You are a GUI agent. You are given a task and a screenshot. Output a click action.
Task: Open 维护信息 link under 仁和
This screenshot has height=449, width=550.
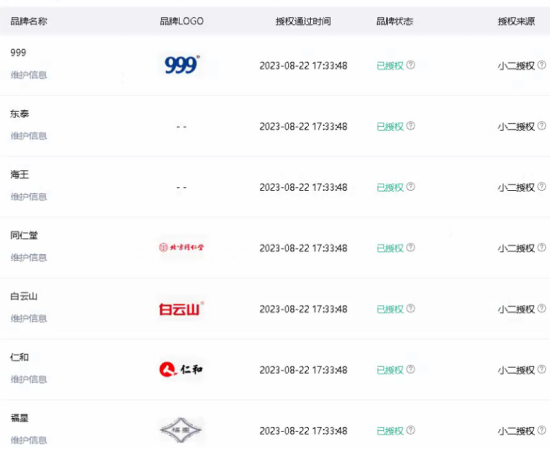[29, 379]
